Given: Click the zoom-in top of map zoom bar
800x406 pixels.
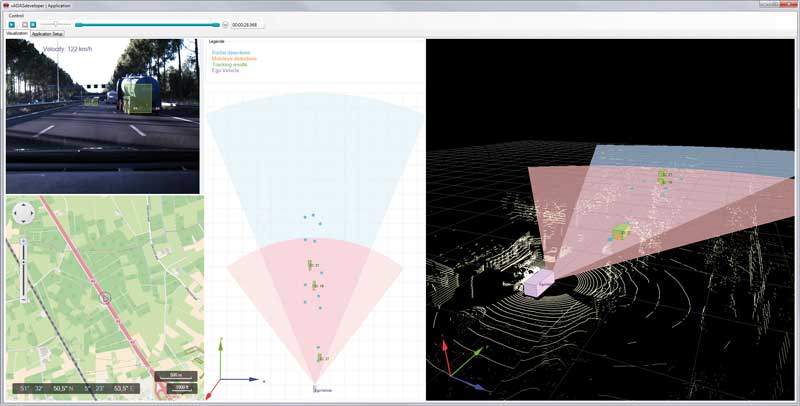Looking at the screenshot, I should 22,241.
